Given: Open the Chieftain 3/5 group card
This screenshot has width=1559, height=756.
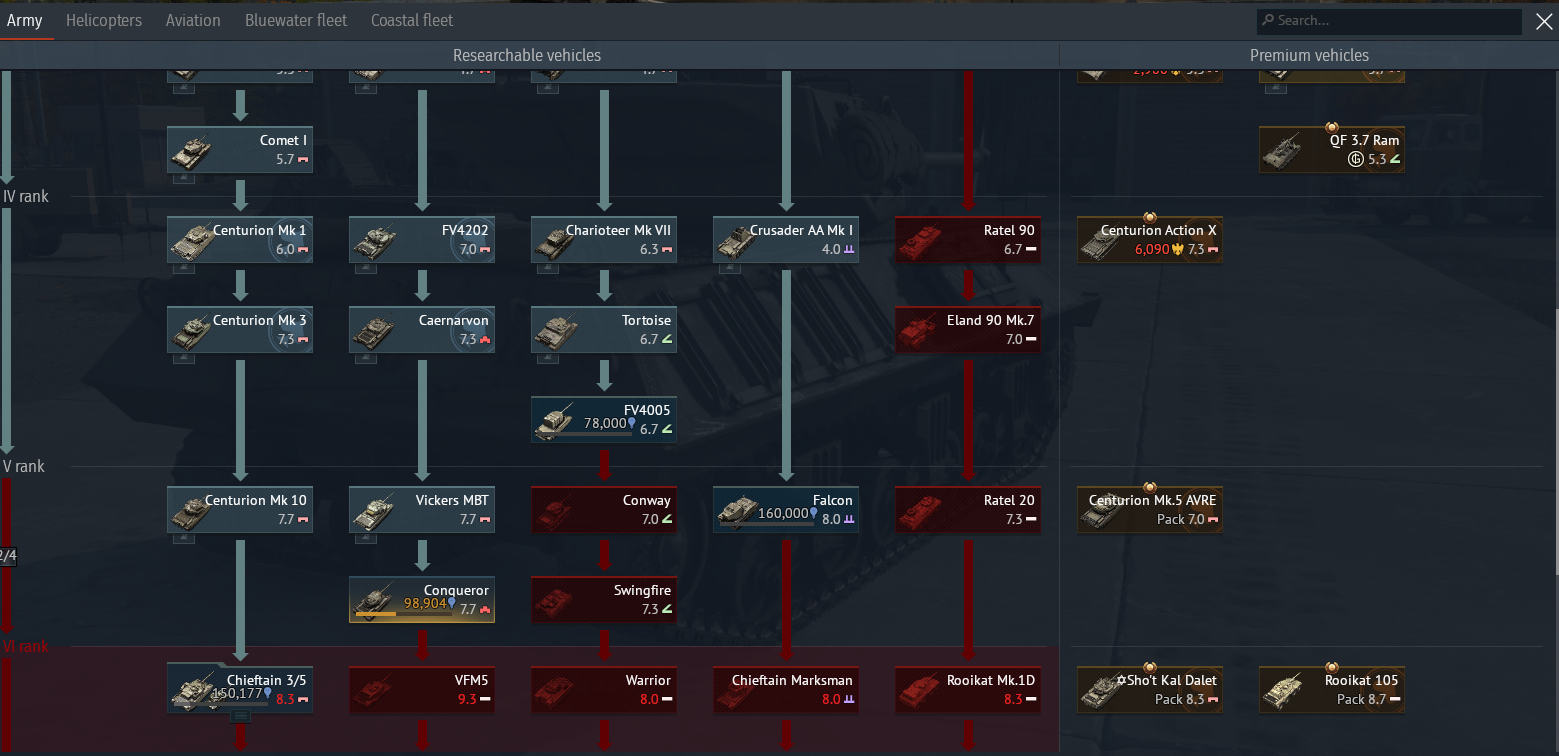Looking at the screenshot, I should coord(240,688).
